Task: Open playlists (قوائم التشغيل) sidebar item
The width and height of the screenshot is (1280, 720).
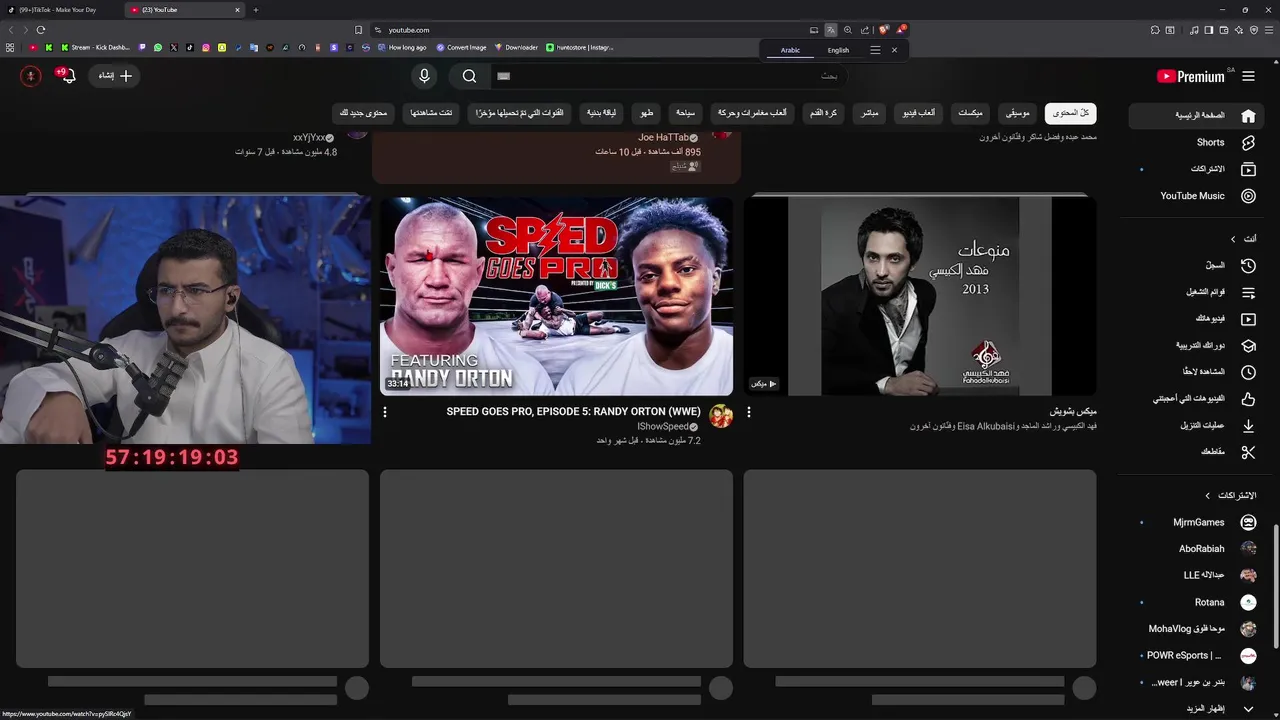Action: (x=1194, y=292)
